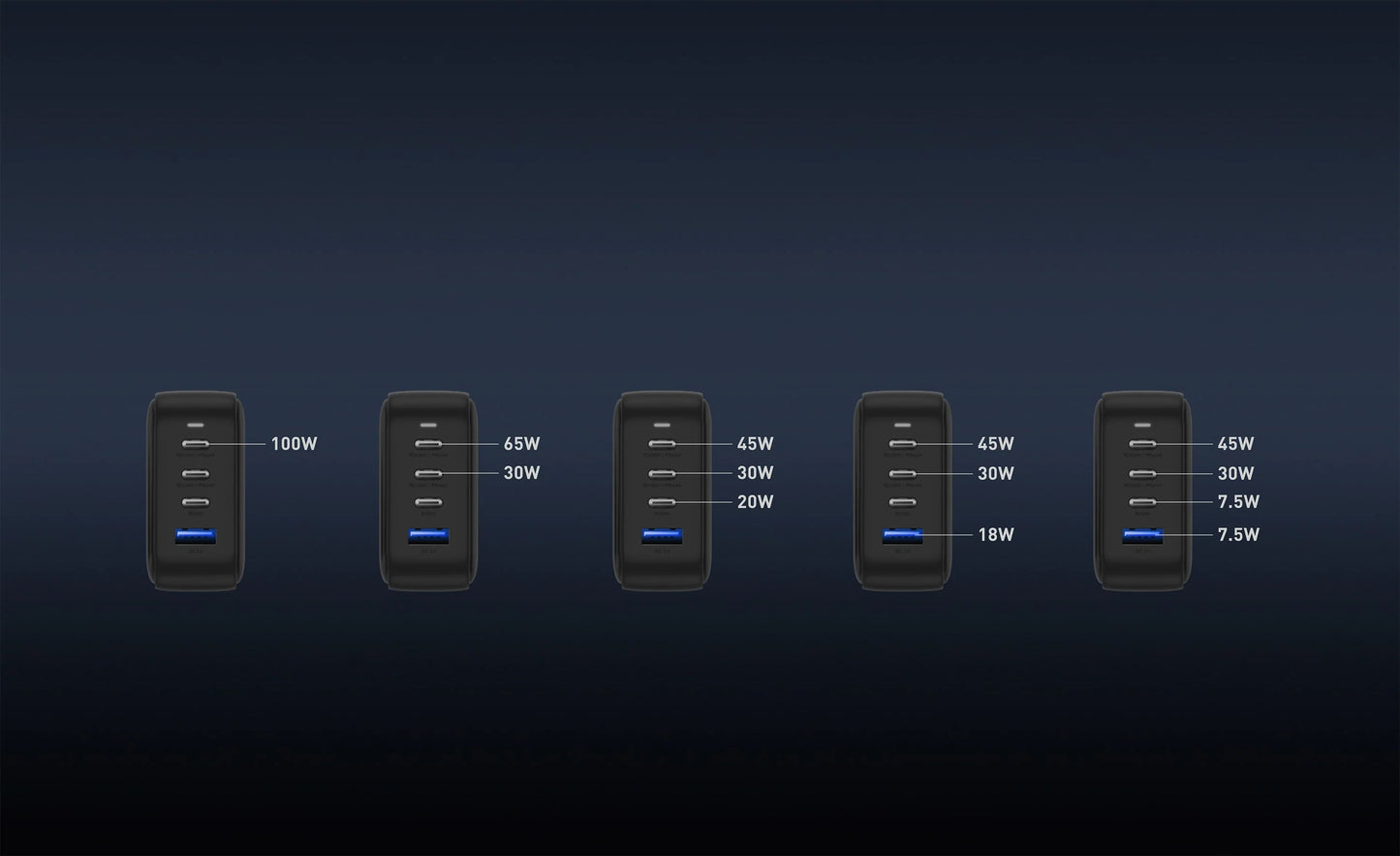Click fourth charger's unlabeled third USB-C port
Image resolution: width=1400 pixels, height=856 pixels.
coord(902,502)
